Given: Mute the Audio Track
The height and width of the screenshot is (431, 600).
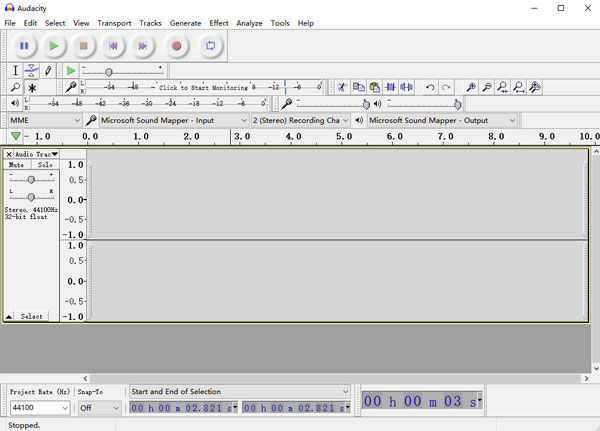Looking at the screenshot, I should [16, 165].
